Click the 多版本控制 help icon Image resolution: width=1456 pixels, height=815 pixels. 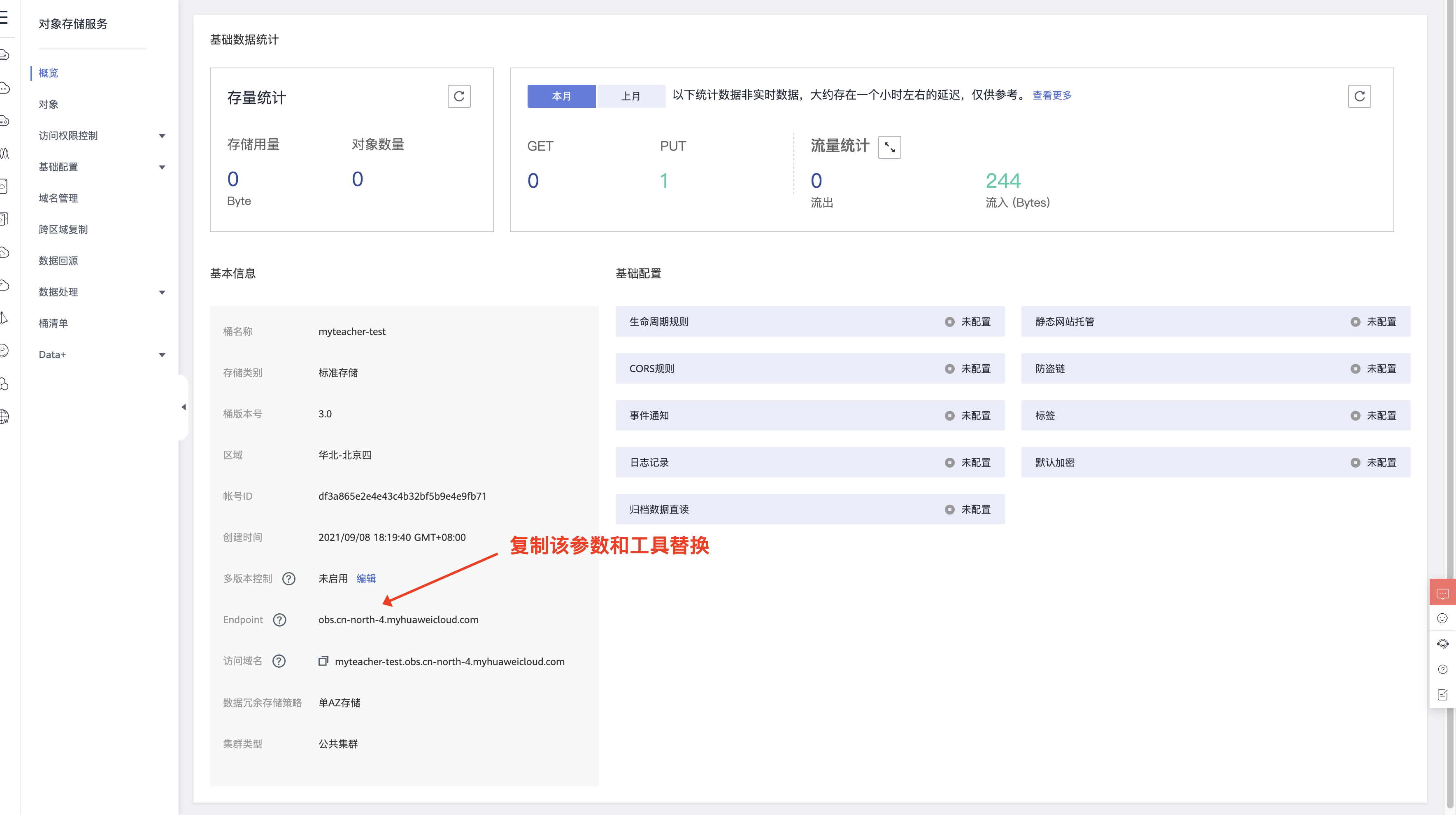coord(289,578)
